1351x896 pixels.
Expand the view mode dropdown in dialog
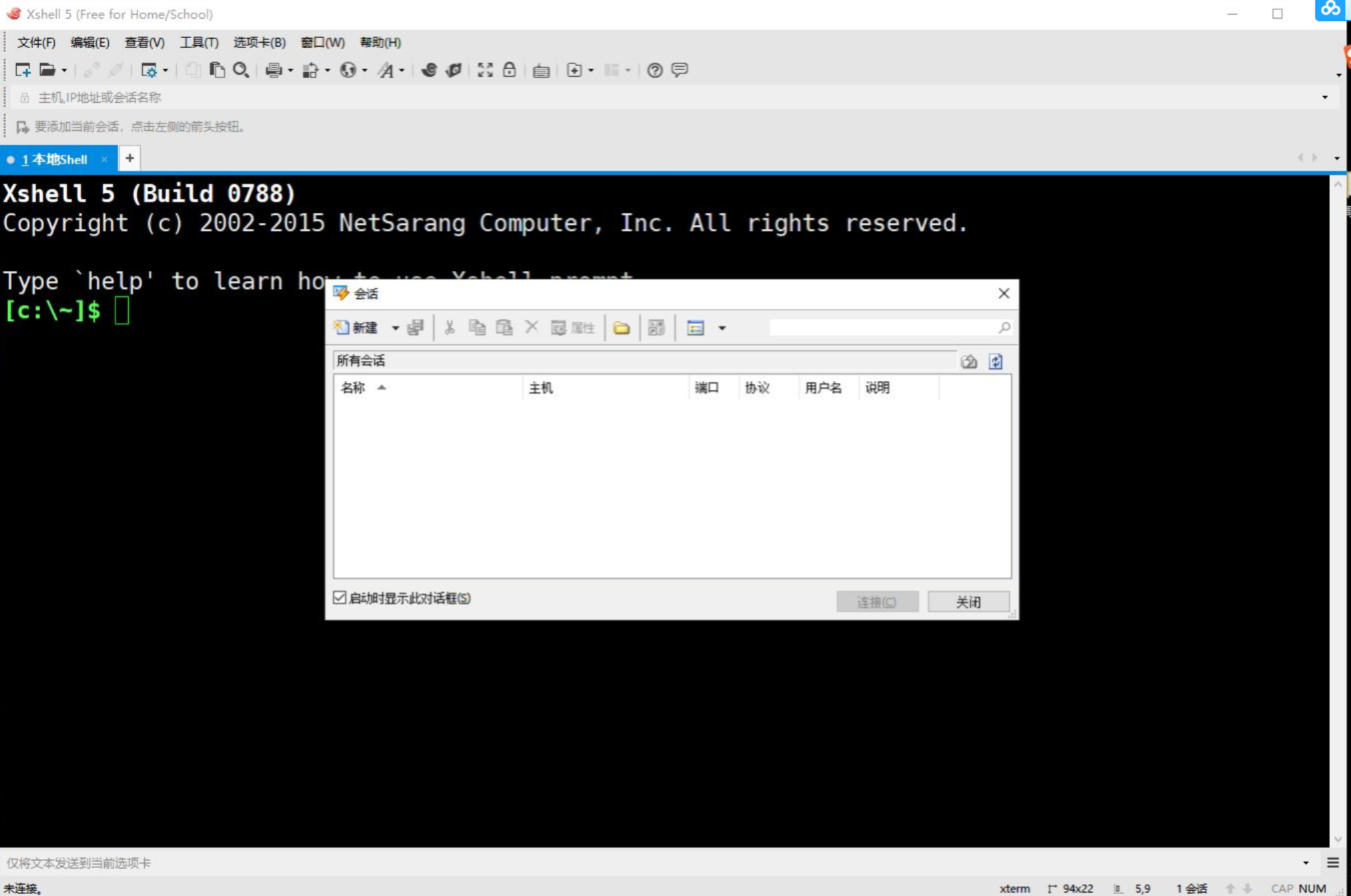(722, 328)
